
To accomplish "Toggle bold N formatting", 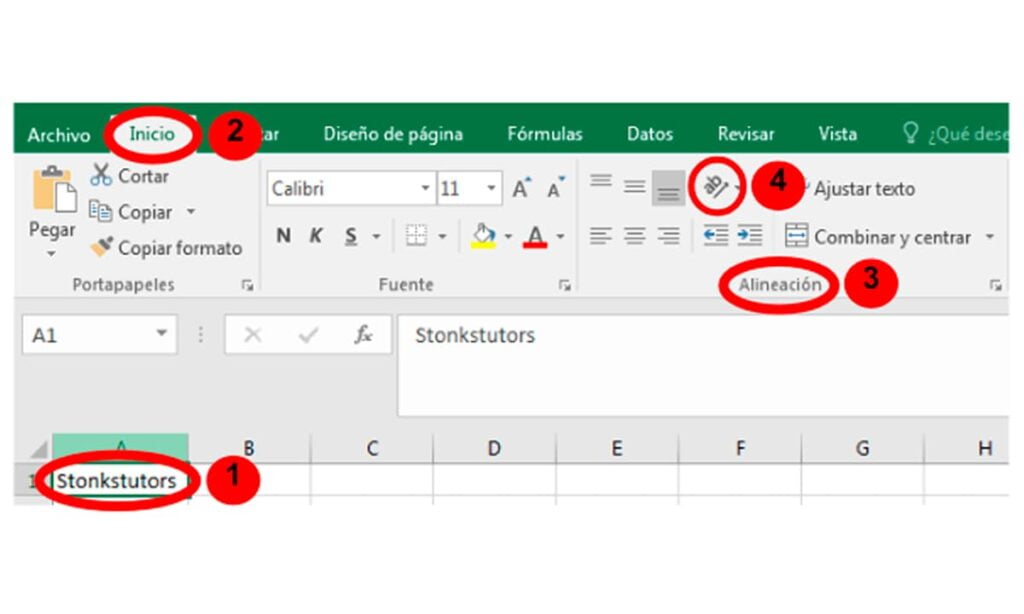I will (283, 236).
